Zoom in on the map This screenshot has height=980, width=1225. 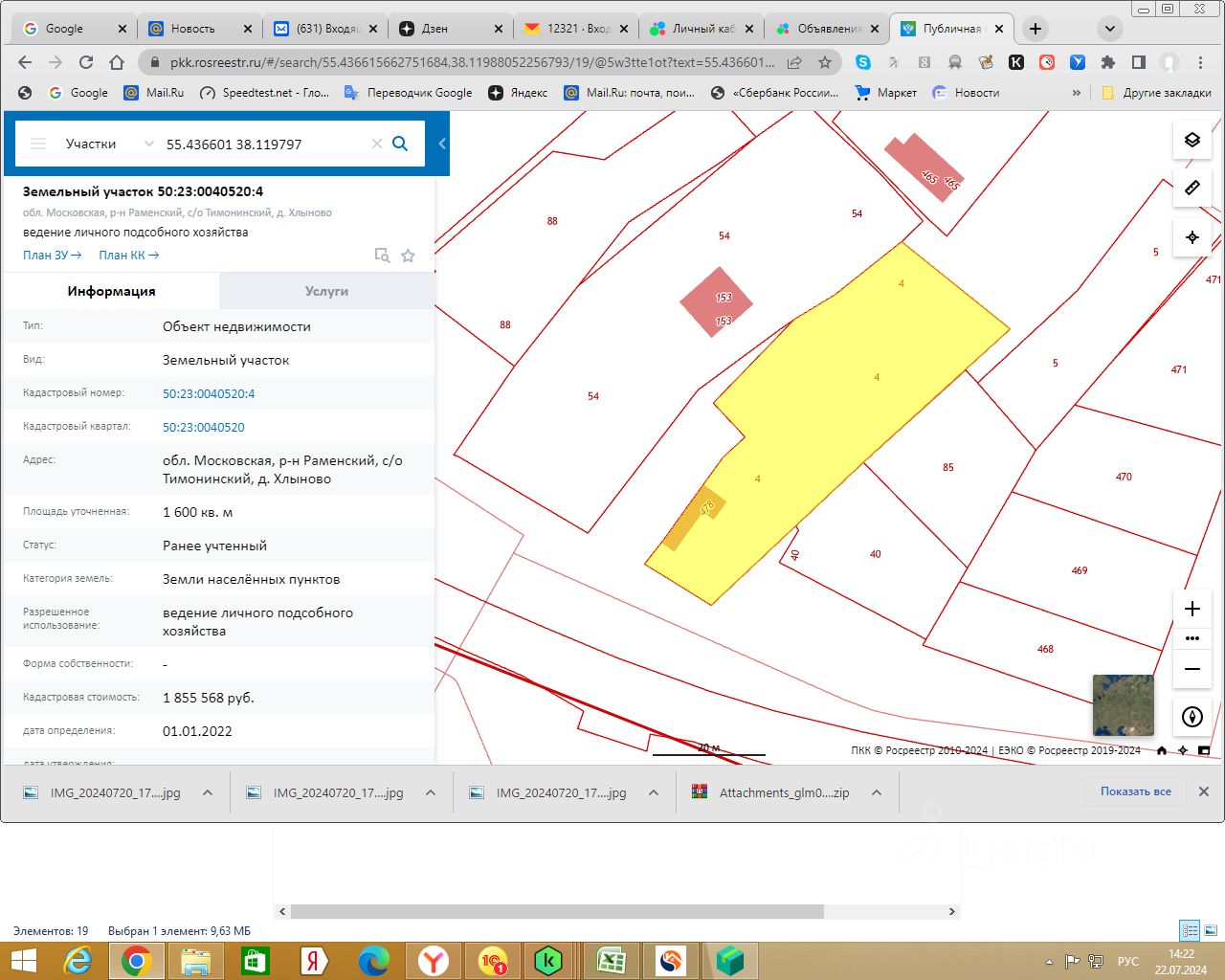(1192, 609)
